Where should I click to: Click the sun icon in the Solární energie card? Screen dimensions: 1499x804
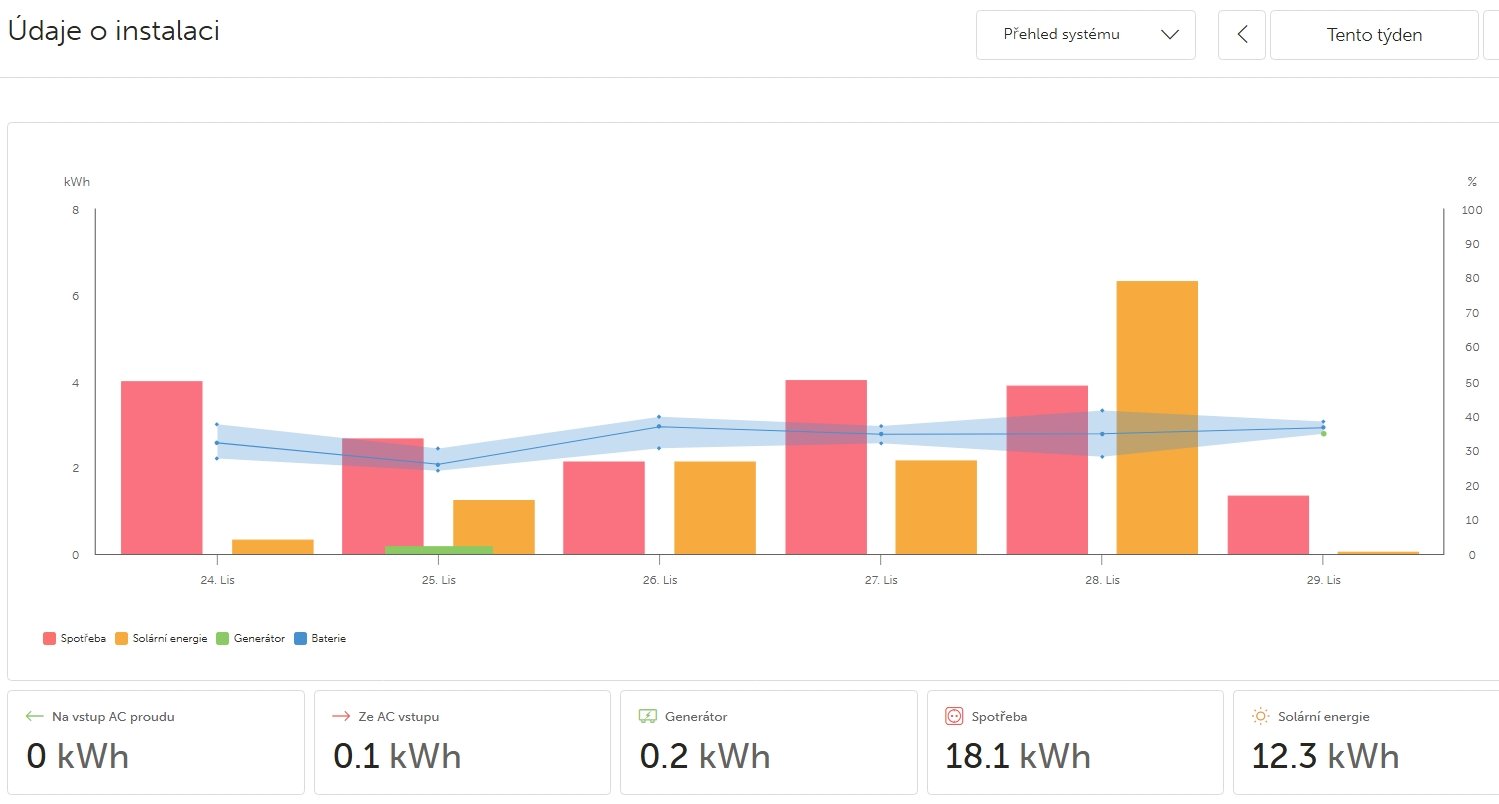tap(1260, 716)
